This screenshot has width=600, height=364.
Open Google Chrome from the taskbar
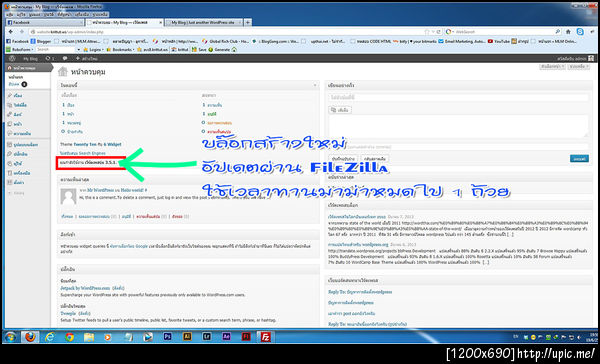pos(69,337)
